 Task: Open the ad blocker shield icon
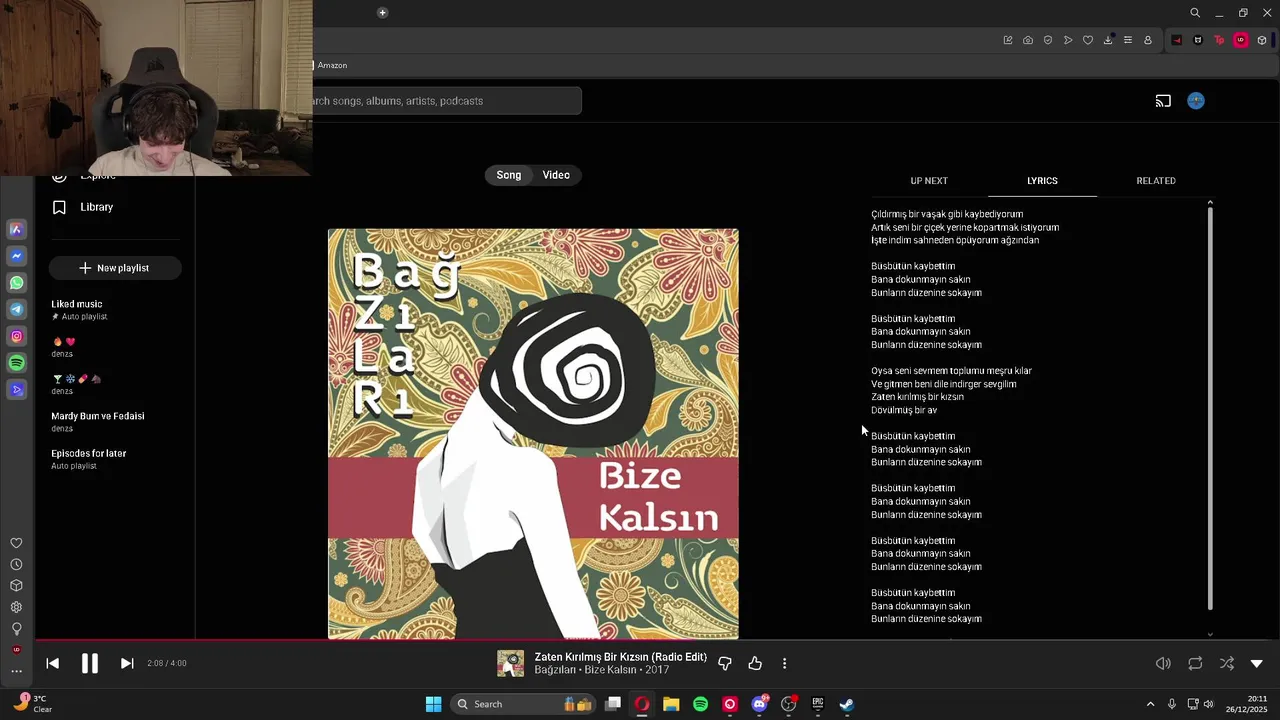pyautogui.click(x=1048, y=40)
